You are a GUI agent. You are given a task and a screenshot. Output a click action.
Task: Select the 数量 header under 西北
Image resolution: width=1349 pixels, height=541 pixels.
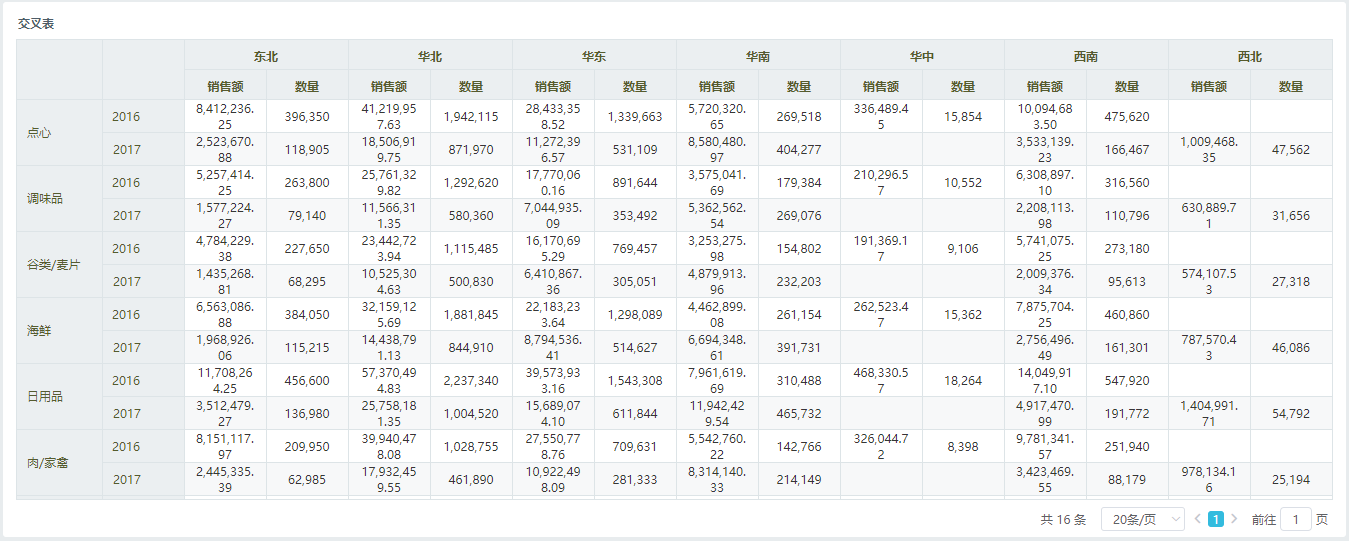click(1291, 86)
